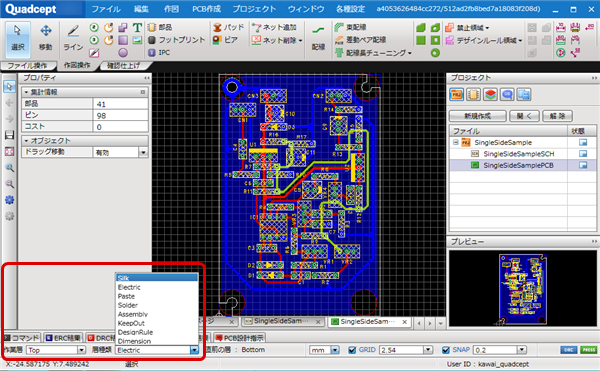Click ネット追加 (Add Net)
Image resolution: width=600 pixels, height=371 pixels.
[274, 27]
